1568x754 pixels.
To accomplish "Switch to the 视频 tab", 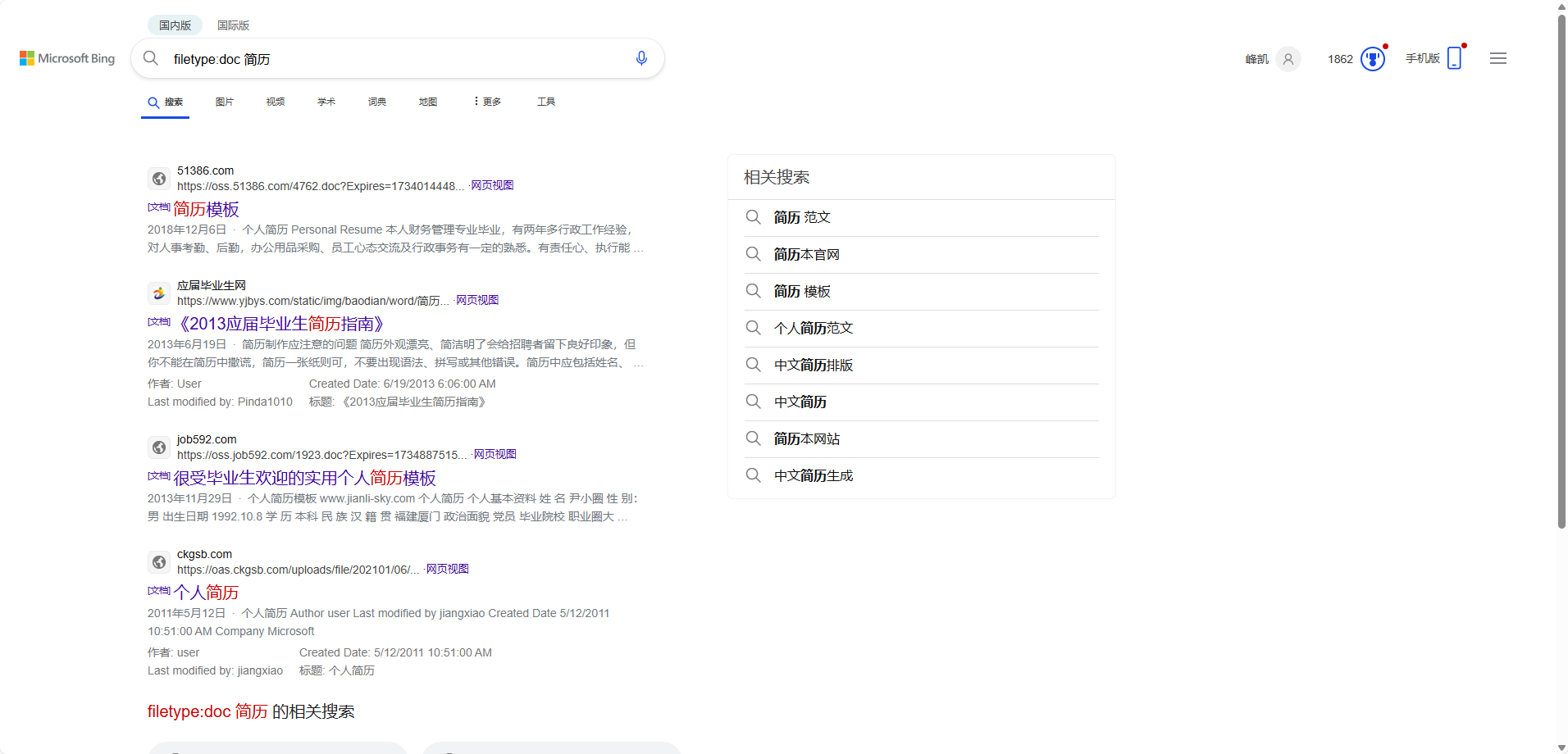I will (x=276, y=102).
